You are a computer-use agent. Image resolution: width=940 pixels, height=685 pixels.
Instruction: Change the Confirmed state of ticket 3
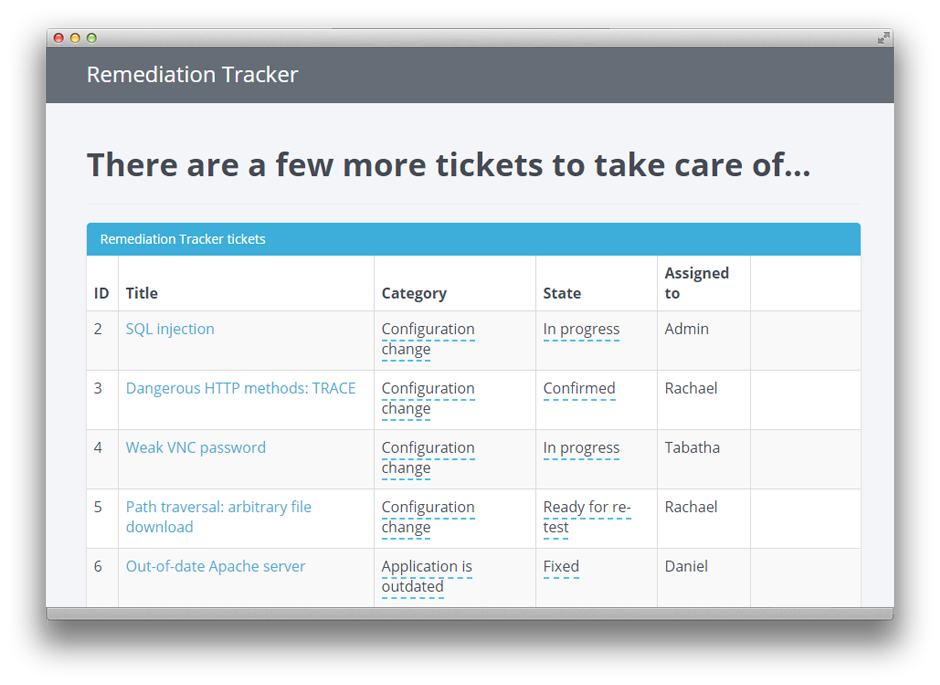coord(579,388)
